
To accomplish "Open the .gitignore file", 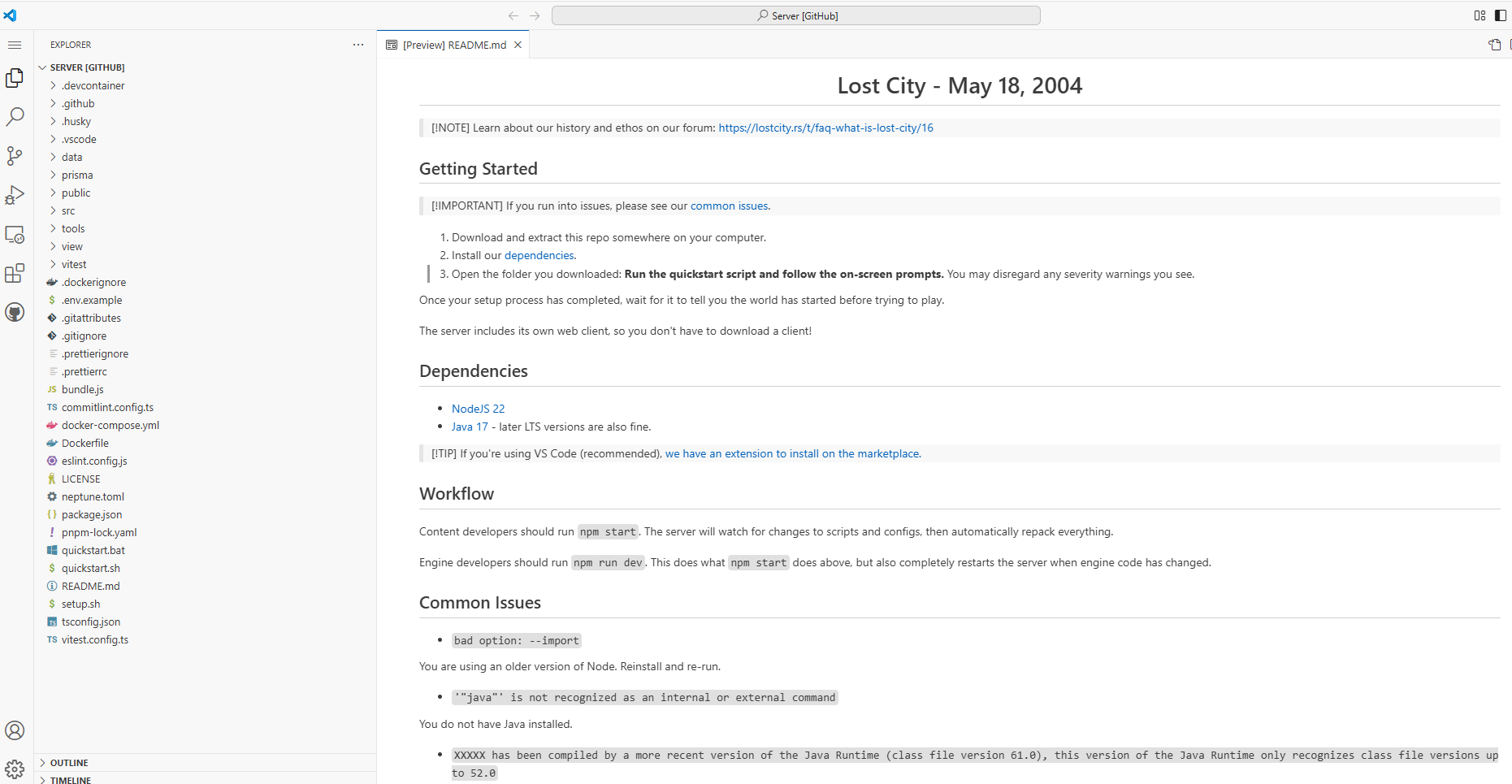I will pos(206,336).
